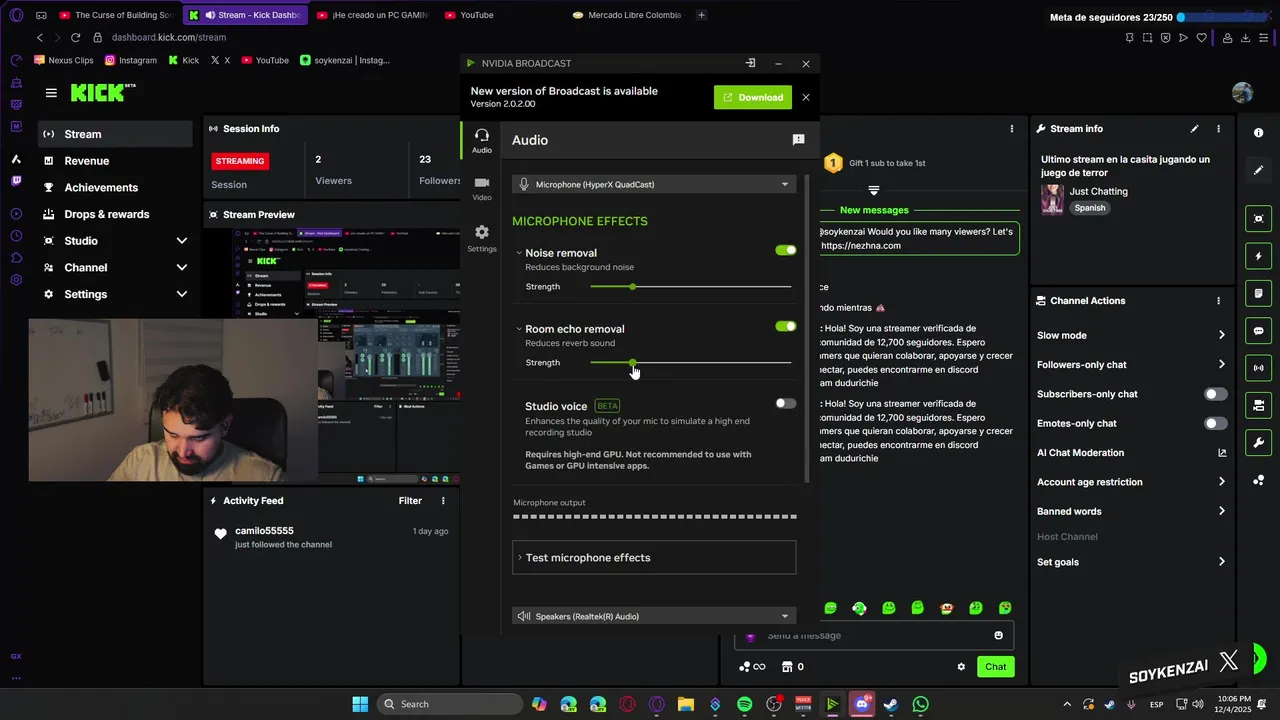Expand the Studio menu chevron
This screenshot has width=1280, height=720.
point(181,241)
